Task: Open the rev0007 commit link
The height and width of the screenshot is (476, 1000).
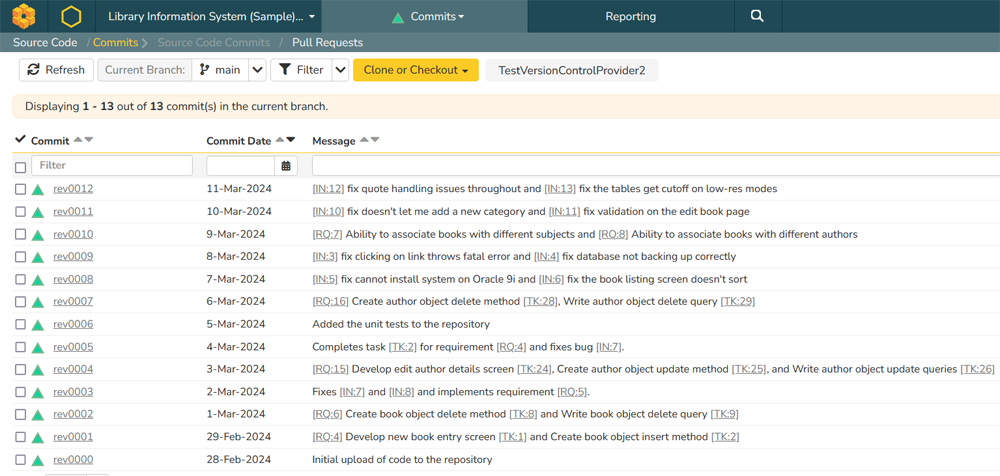Action: (x=73, y=301)
